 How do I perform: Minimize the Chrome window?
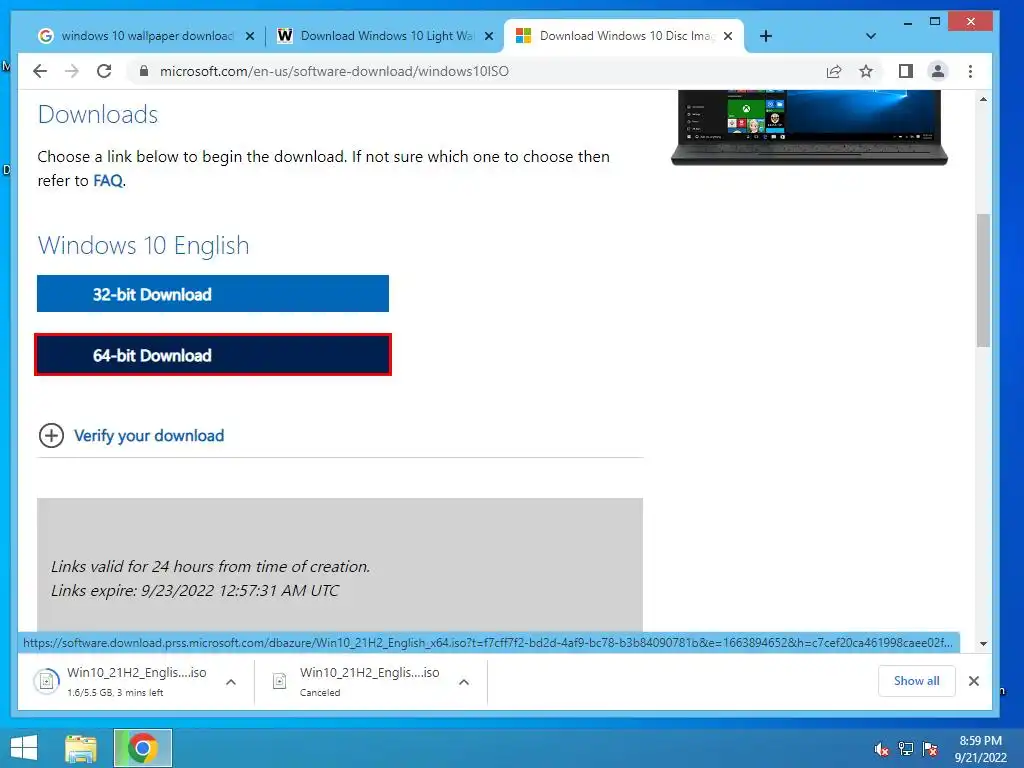908,22
